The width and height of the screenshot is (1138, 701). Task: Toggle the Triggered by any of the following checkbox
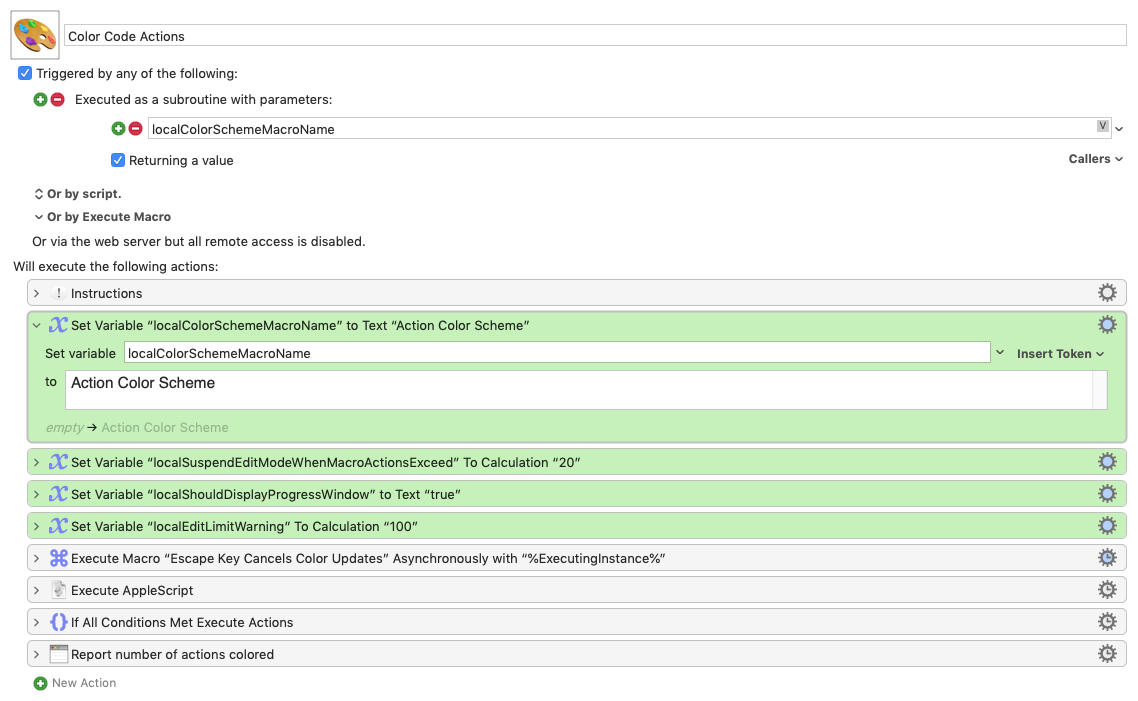pyautogui.click(x=25, y=73)
